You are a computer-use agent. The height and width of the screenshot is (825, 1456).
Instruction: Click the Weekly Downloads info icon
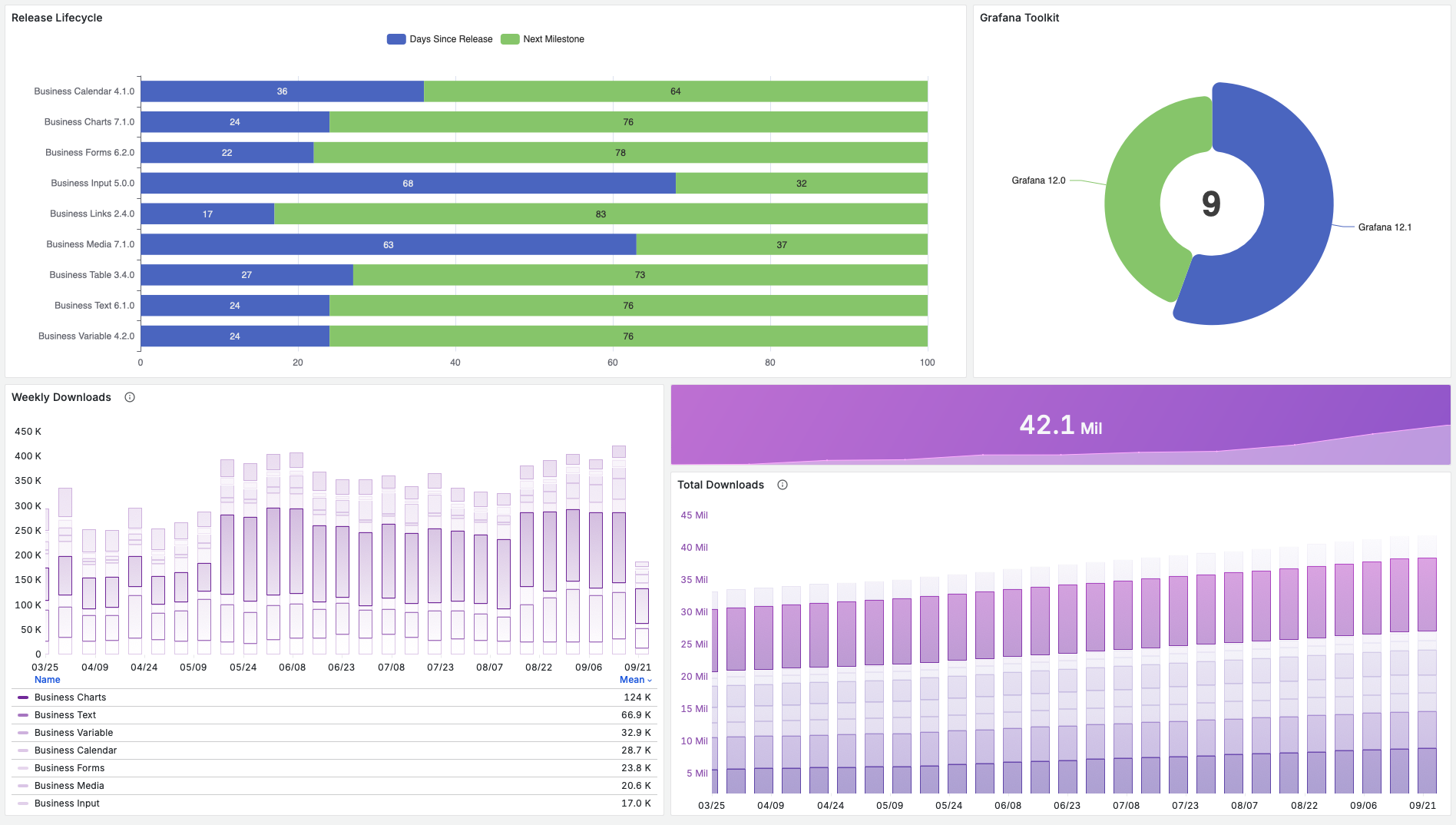click(130, 397)
